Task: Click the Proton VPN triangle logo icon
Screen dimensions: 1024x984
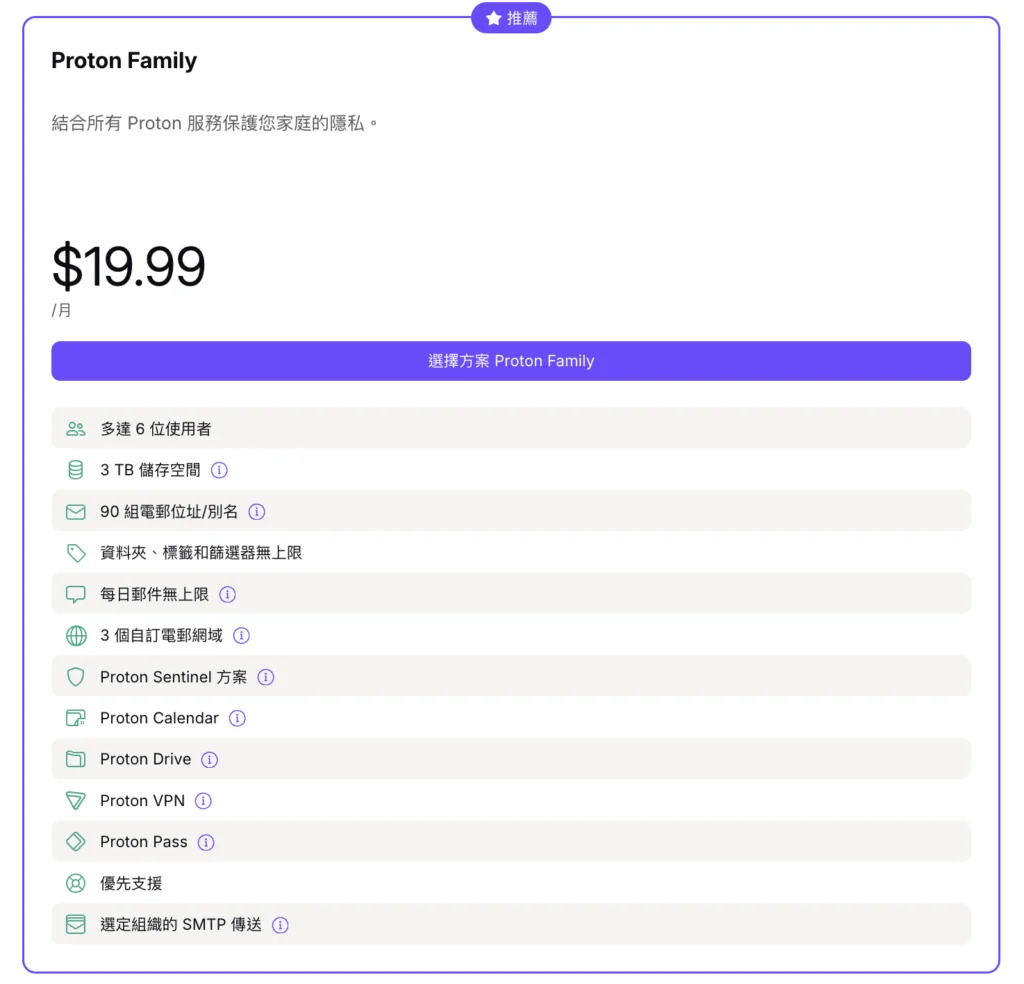Action: point(75,801)
